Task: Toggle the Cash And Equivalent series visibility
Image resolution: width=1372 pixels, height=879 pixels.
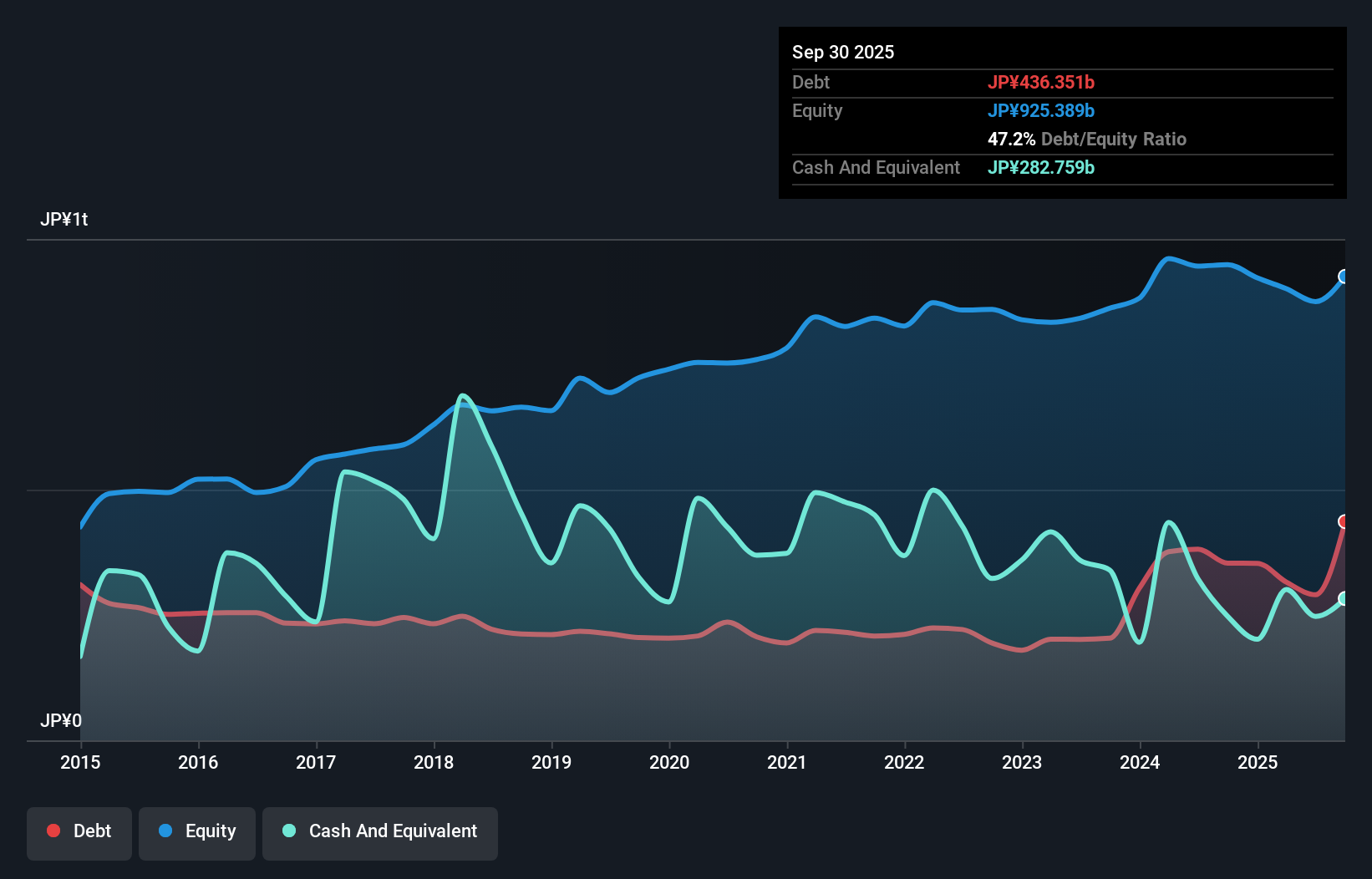Action: (380, 831)
